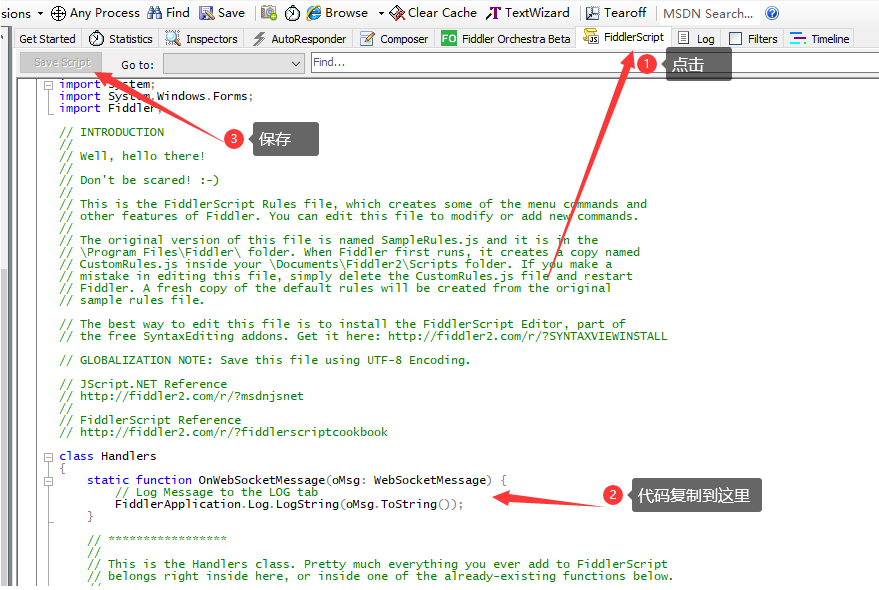Switch to the Log tab

point(696,39)
